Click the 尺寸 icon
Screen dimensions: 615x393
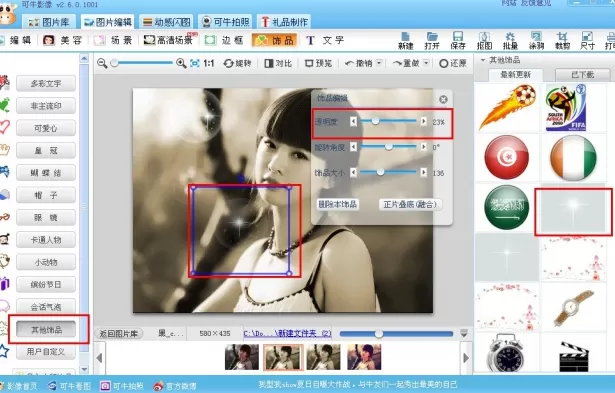[x=587, y=41]
